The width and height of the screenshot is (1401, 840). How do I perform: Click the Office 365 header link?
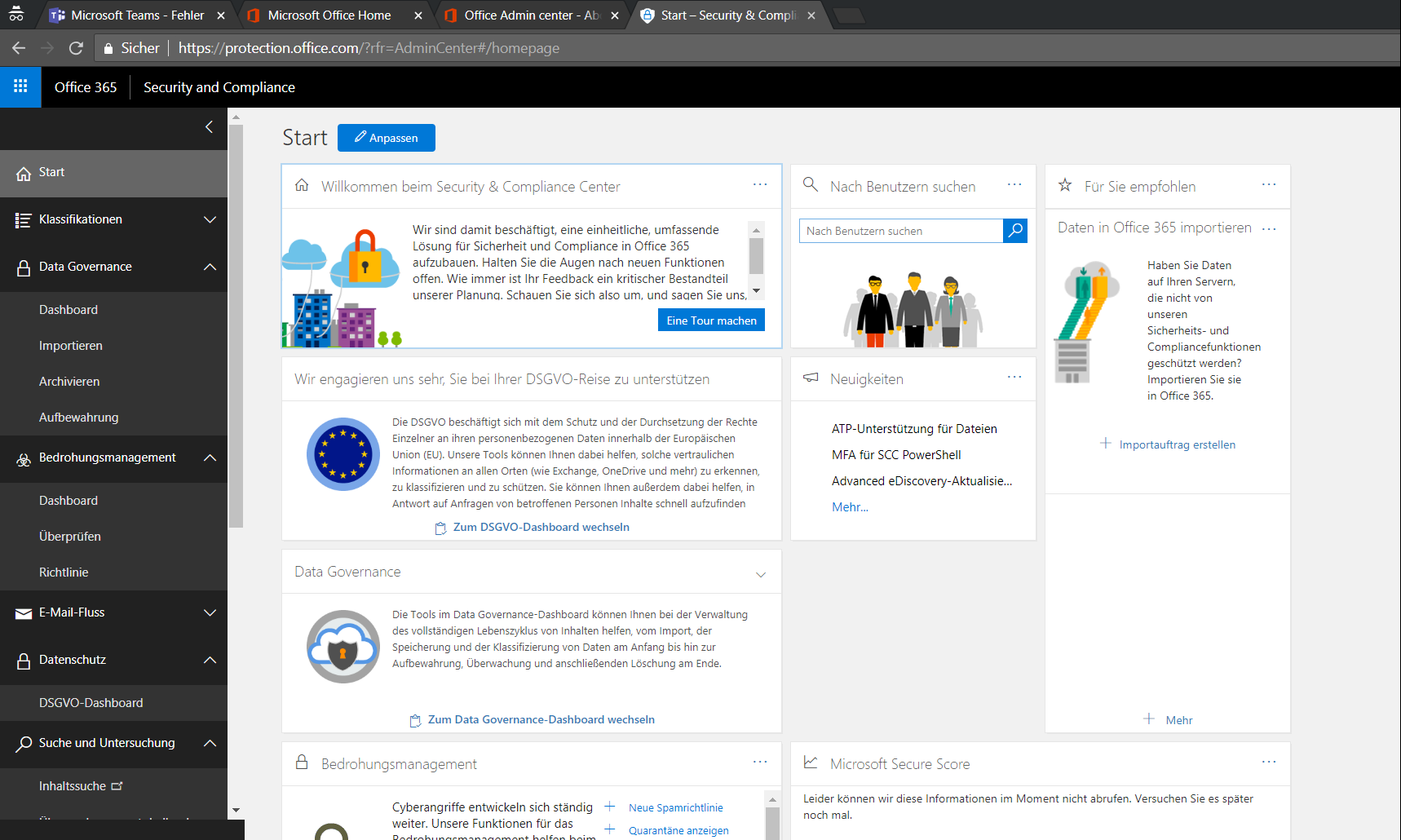(86, 87)
